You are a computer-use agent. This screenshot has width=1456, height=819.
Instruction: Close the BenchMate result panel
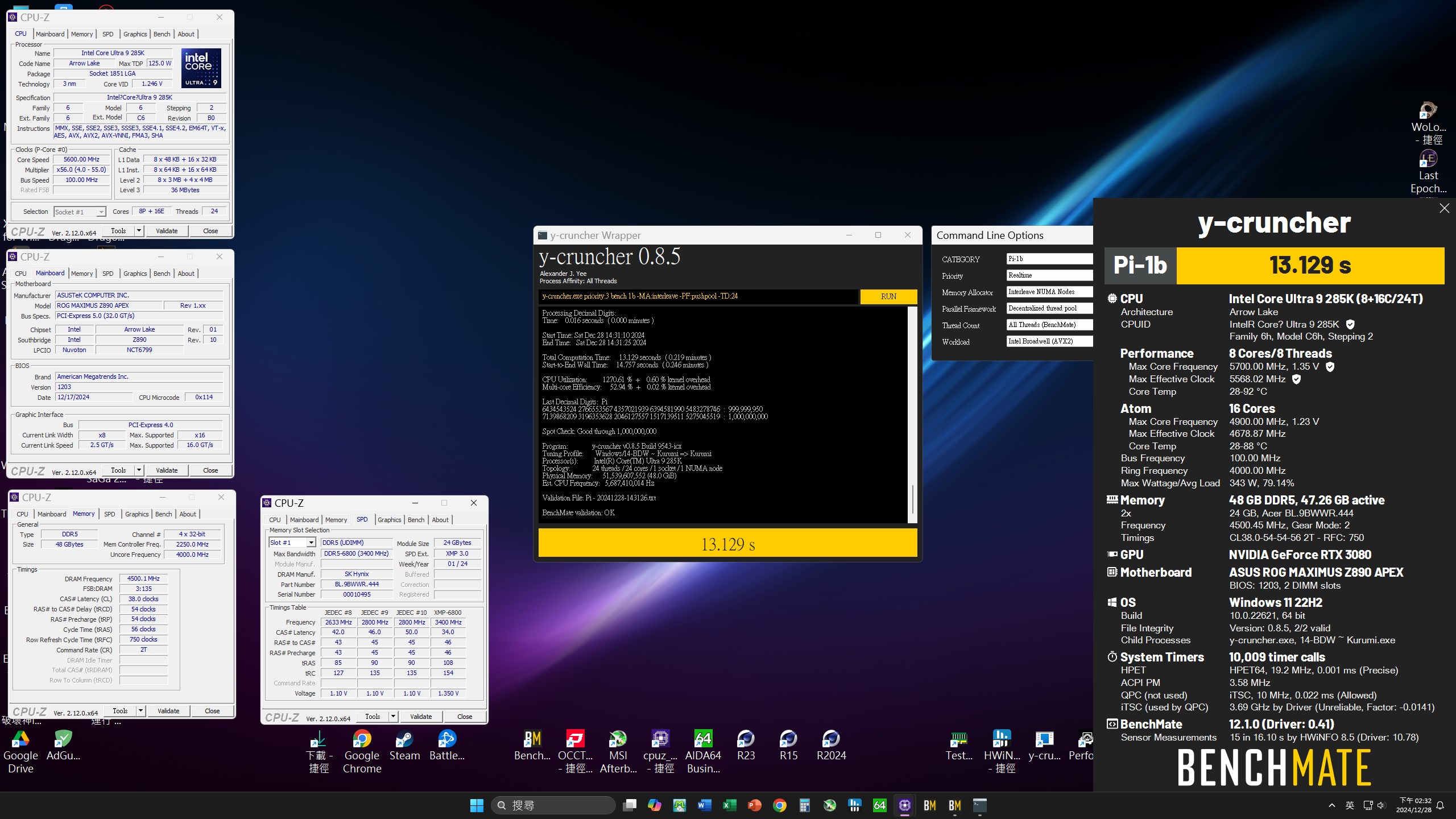[x=1444, y=208]
